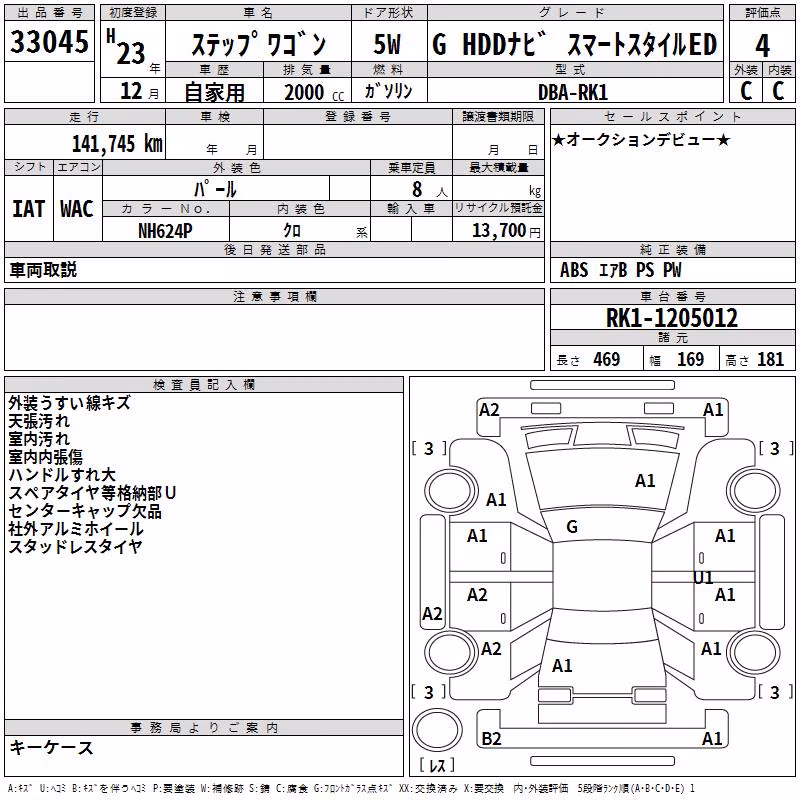
Task: Select inspector note 社外アルミホイール
Action: [x=76, y=529]
